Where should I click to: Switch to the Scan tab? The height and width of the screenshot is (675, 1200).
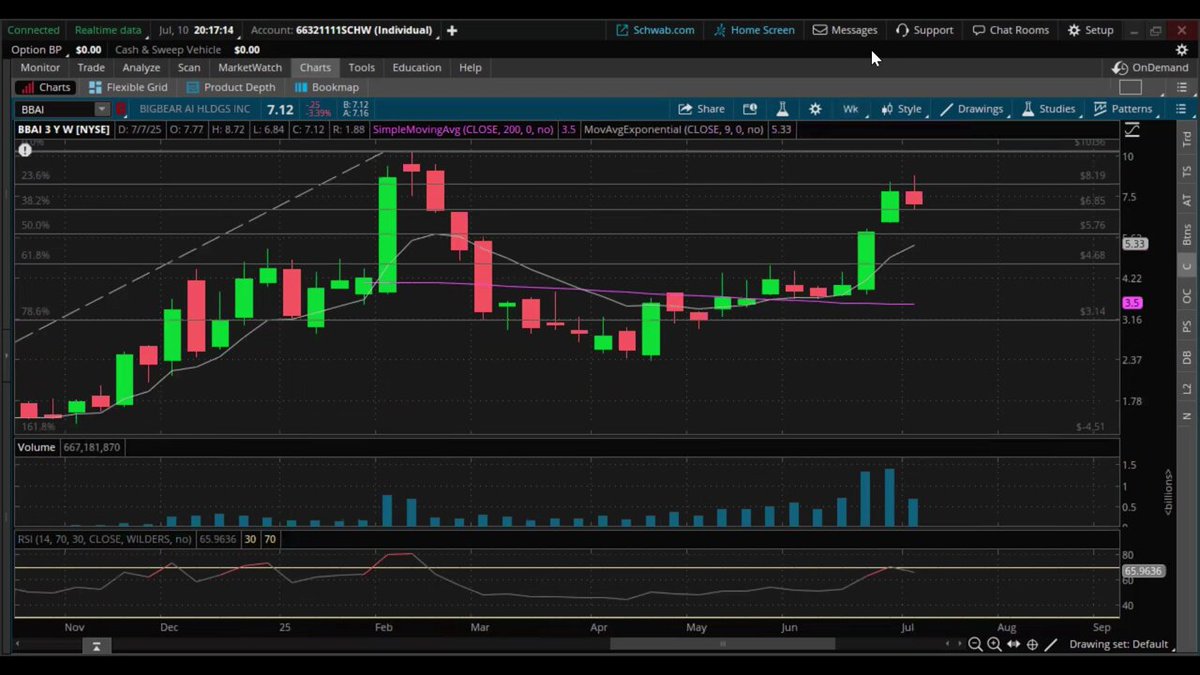pyautogui.click(x=189, y=68)
